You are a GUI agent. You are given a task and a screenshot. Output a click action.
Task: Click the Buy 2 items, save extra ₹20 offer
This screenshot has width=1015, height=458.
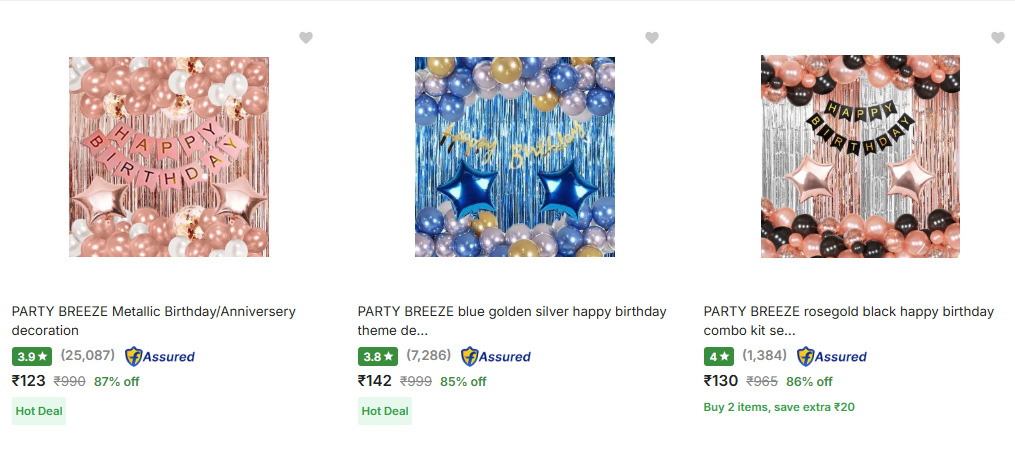(779, 407)
